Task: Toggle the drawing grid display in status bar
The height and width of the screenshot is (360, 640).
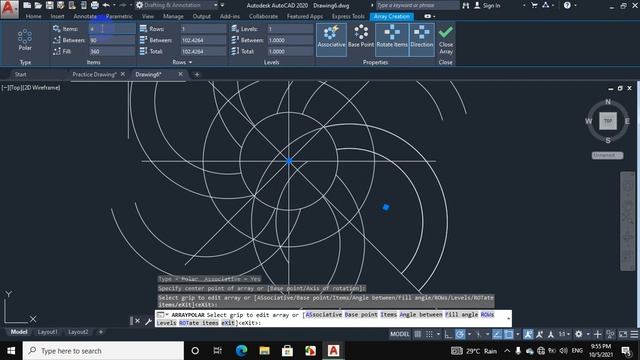Action: (418, 334)
